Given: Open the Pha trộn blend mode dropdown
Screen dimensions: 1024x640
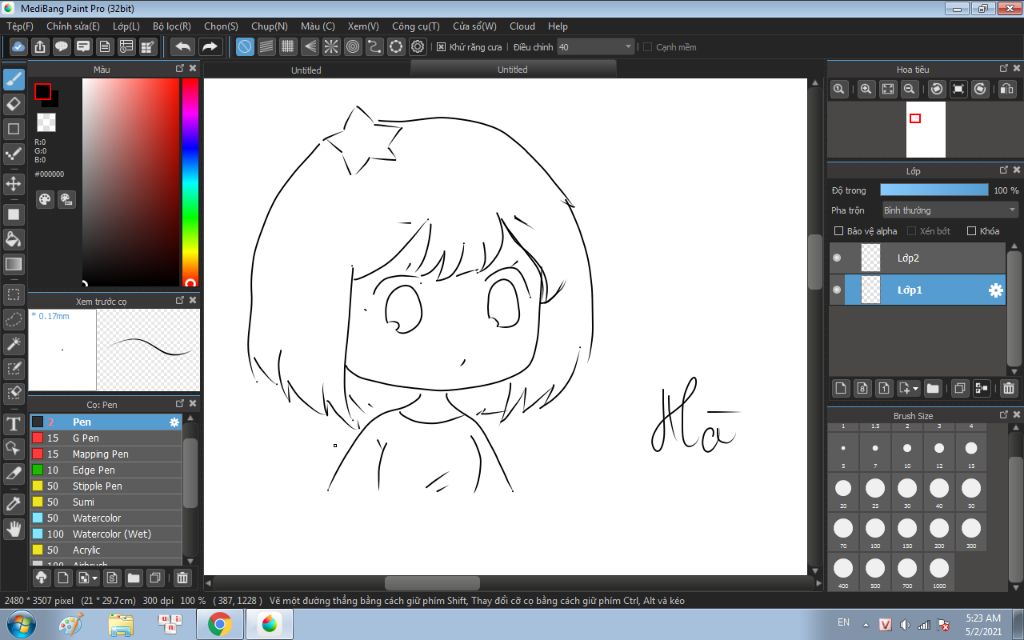Looking at the screenshot, I should coord(950,210).
